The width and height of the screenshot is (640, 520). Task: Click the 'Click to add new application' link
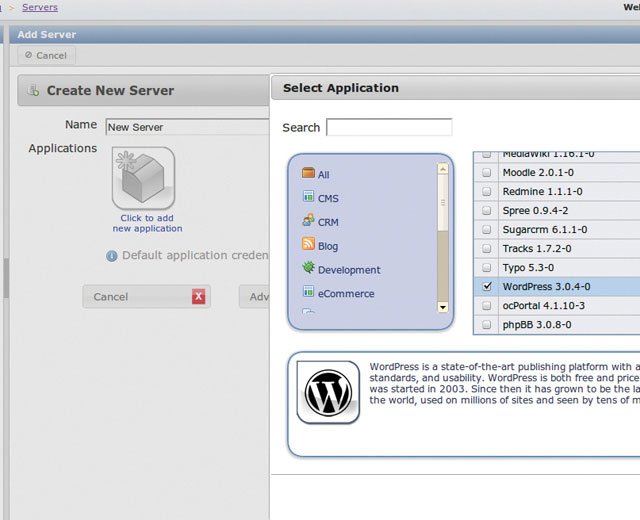click(x=147, y=223)
